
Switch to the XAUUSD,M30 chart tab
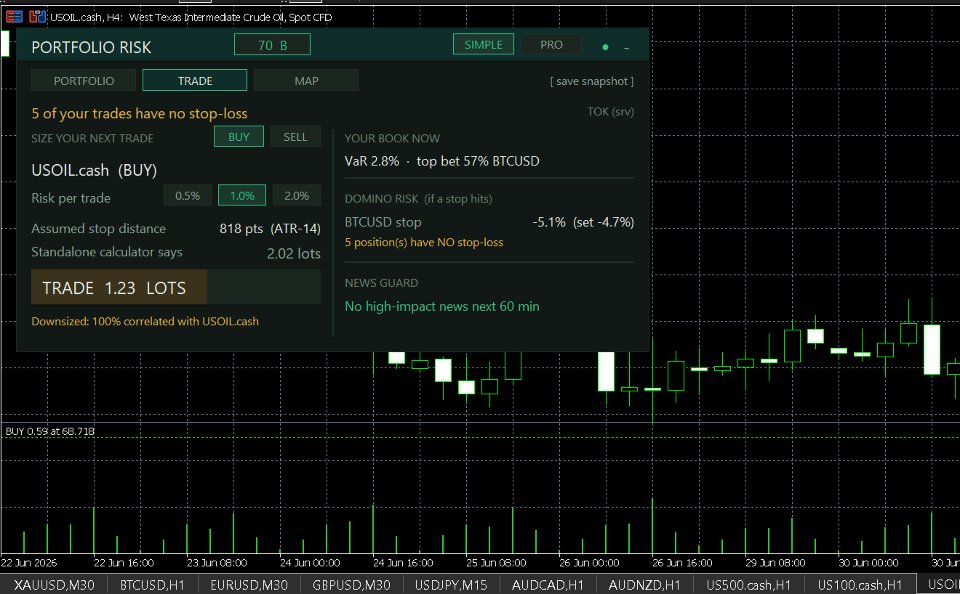point(54,585)
